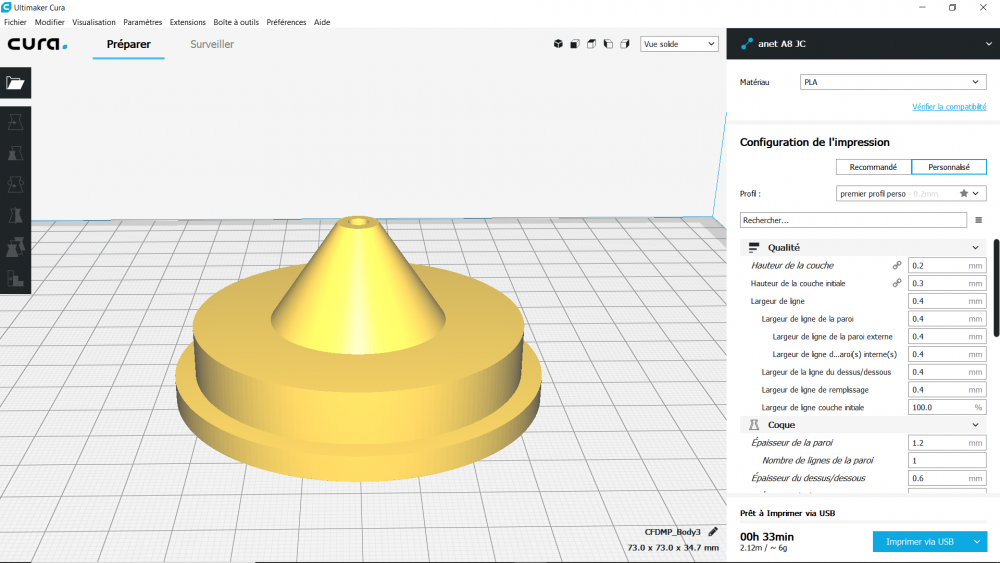Click Largeur de ligne couche initiale field
The height and width of the screenshot is (563, 1000).
947,407
